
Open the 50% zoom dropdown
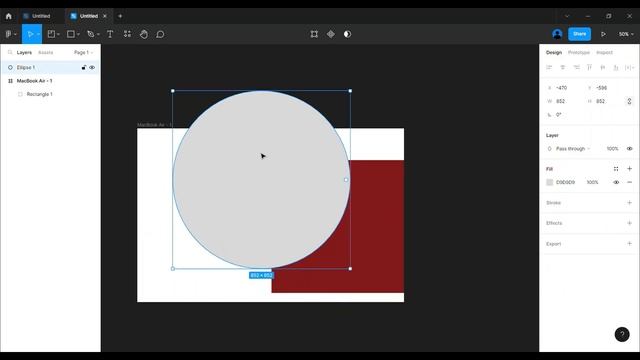(626, 34)
